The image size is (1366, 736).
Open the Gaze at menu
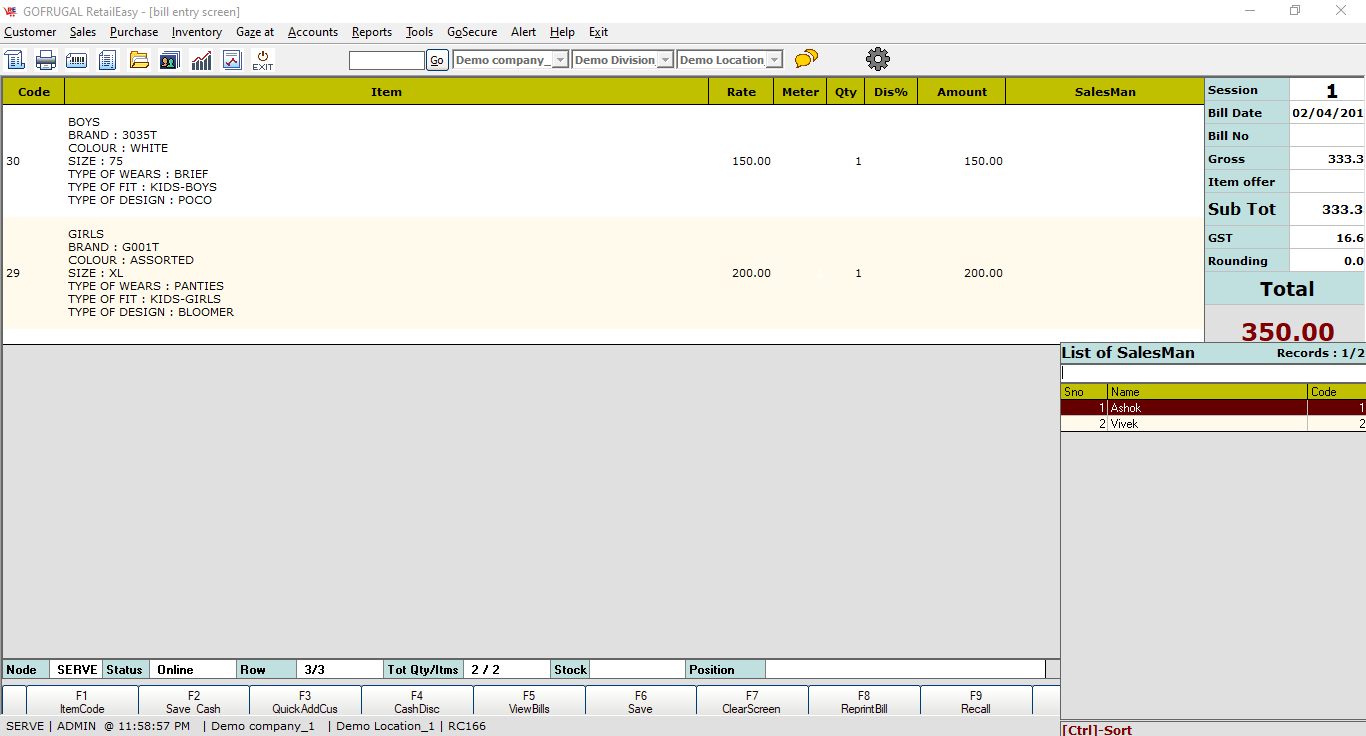click(x=255, y=32)
